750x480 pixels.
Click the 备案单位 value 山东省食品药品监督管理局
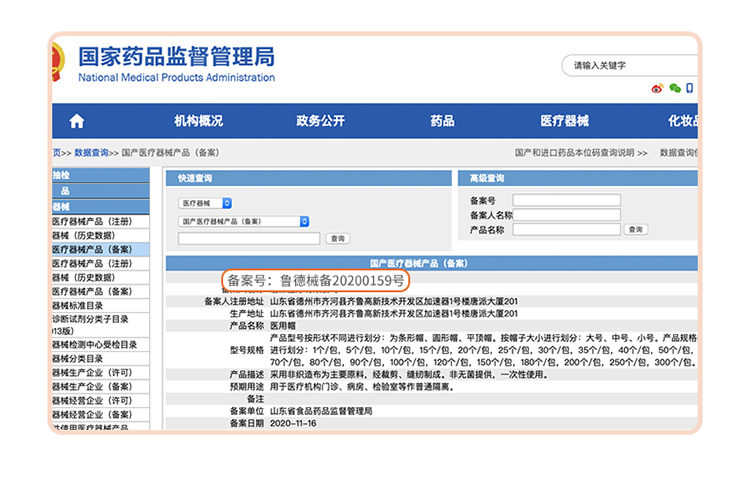point(321,411)
